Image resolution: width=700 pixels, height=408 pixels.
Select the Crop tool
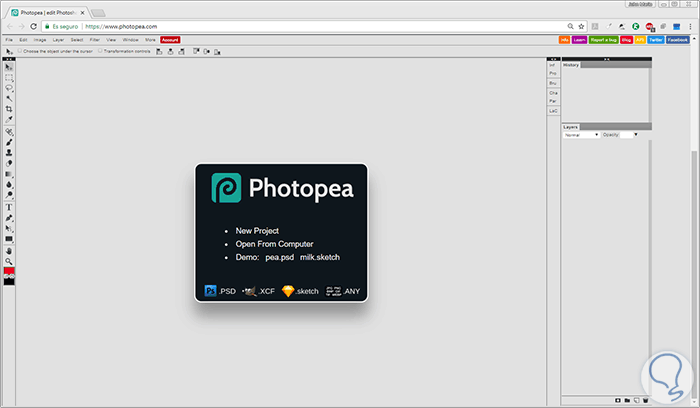9,109
